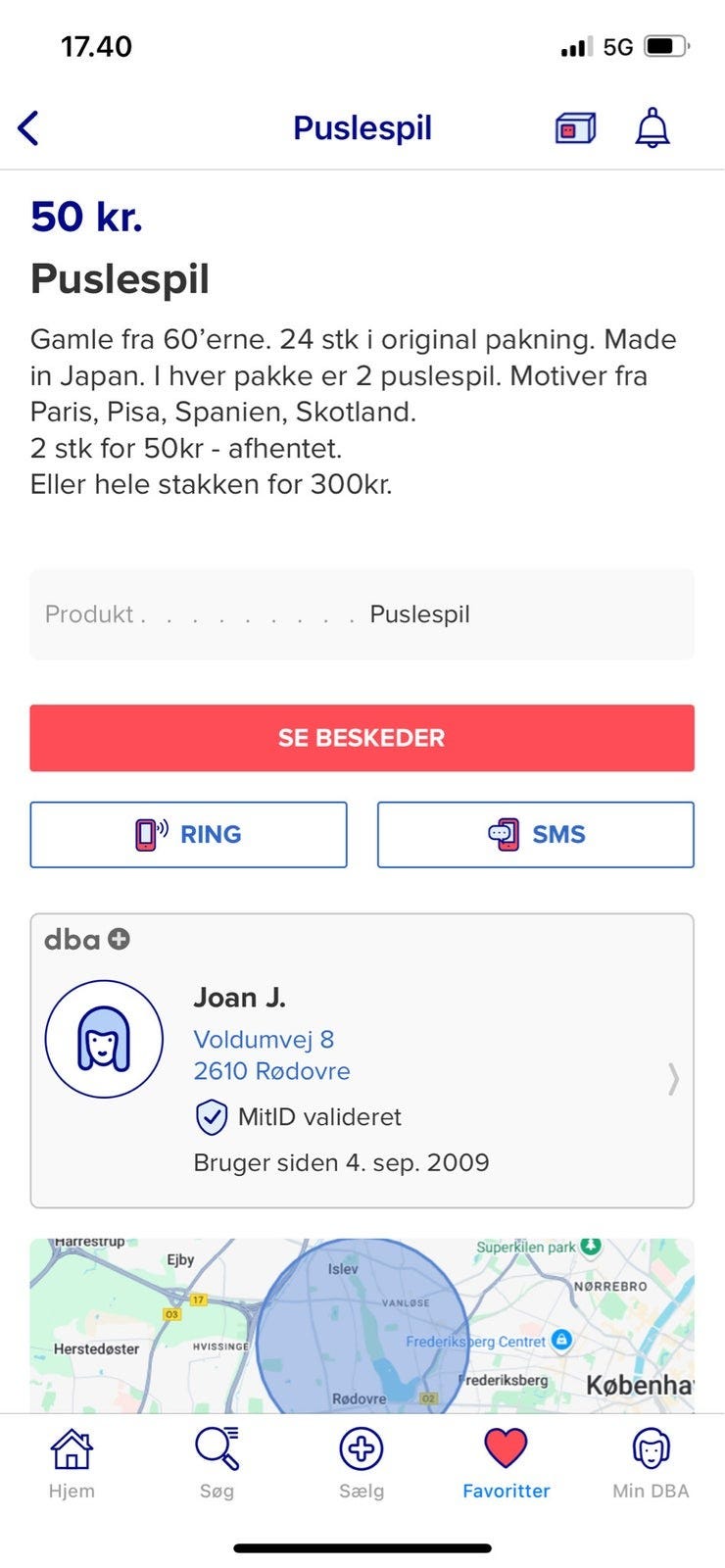The height and width of the screenshot is (1568, 725).
Task: Tap the Superkilen park map marker
Action: click(x=590, y=1247)
